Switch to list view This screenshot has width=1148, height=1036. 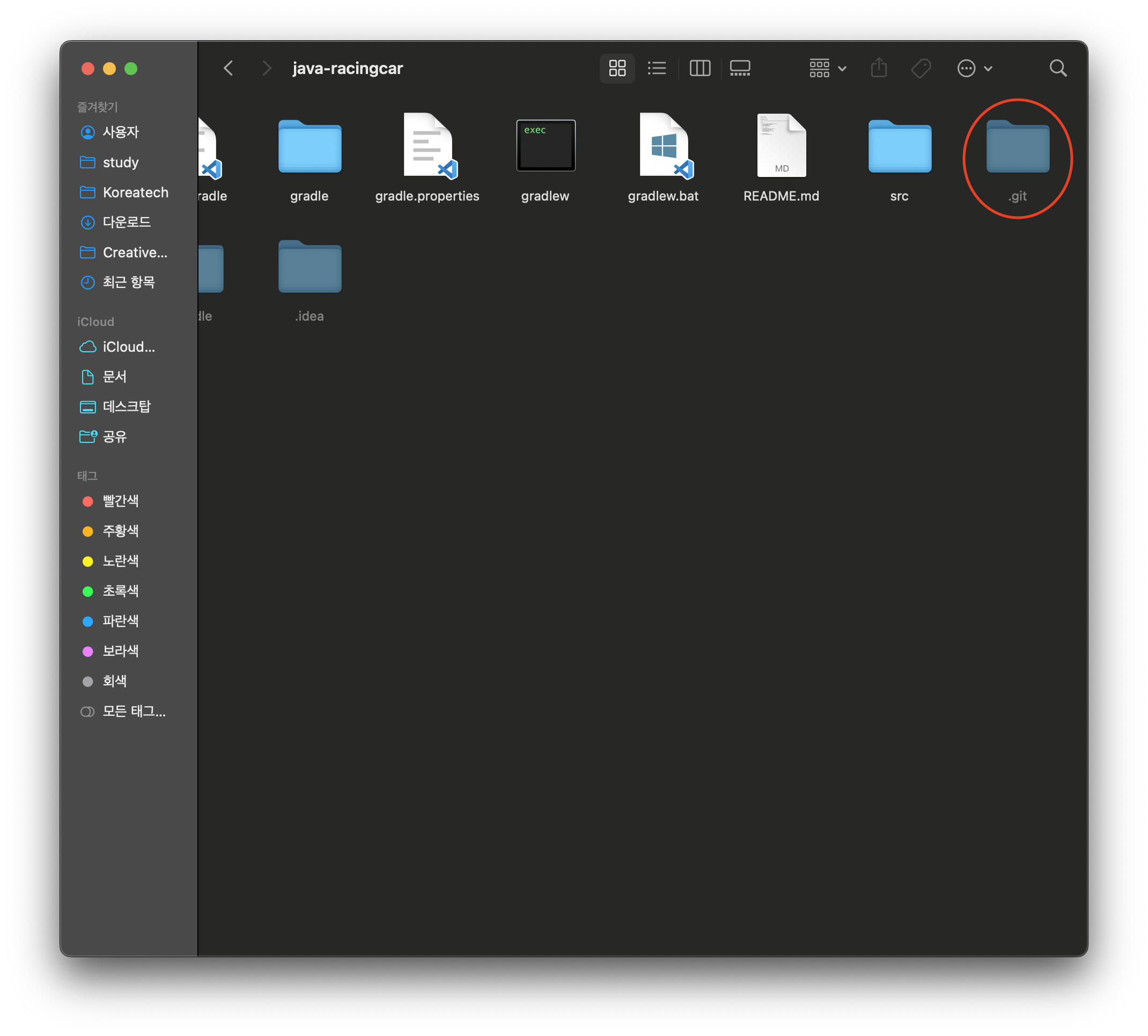[x=657, y=68]
